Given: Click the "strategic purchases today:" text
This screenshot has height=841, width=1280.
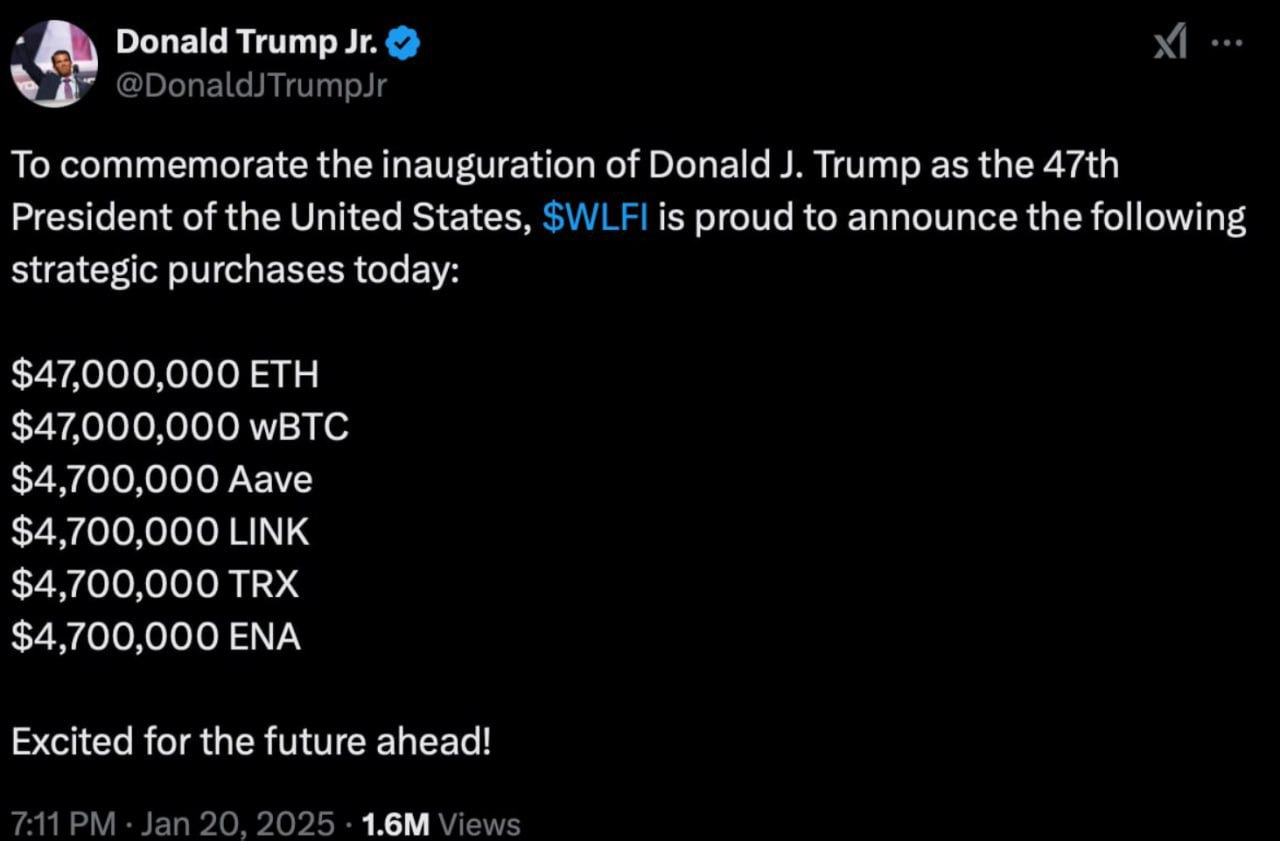Looking at the screenshot, I should tap(233, 270).
